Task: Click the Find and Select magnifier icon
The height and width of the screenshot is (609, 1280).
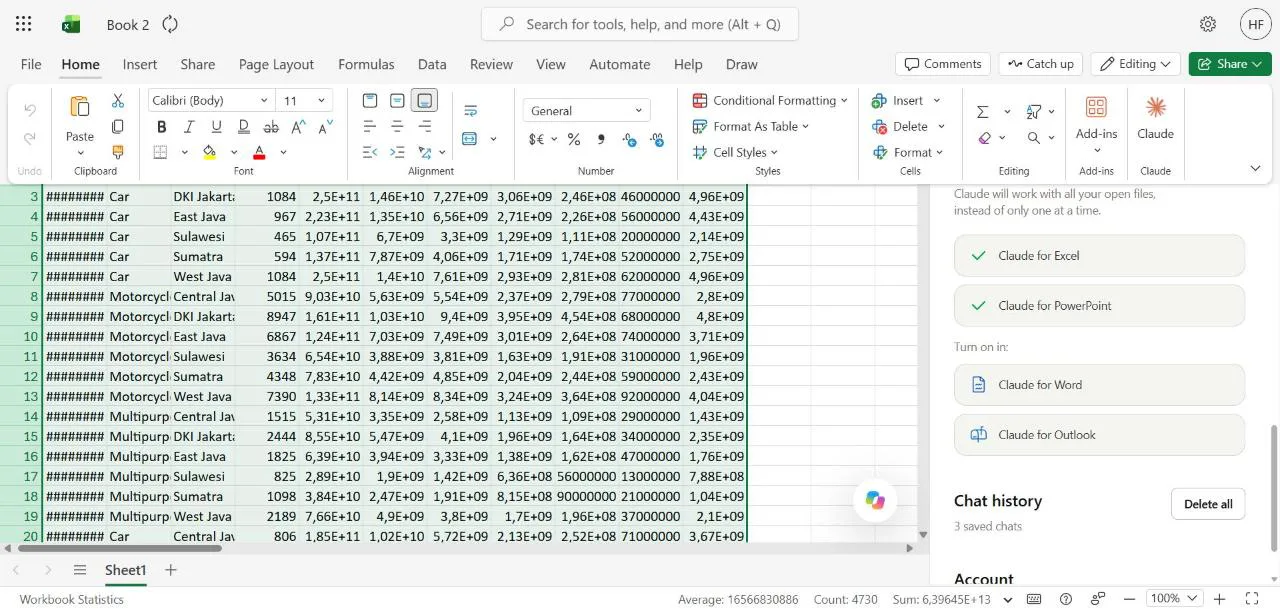Action: 1034,138
